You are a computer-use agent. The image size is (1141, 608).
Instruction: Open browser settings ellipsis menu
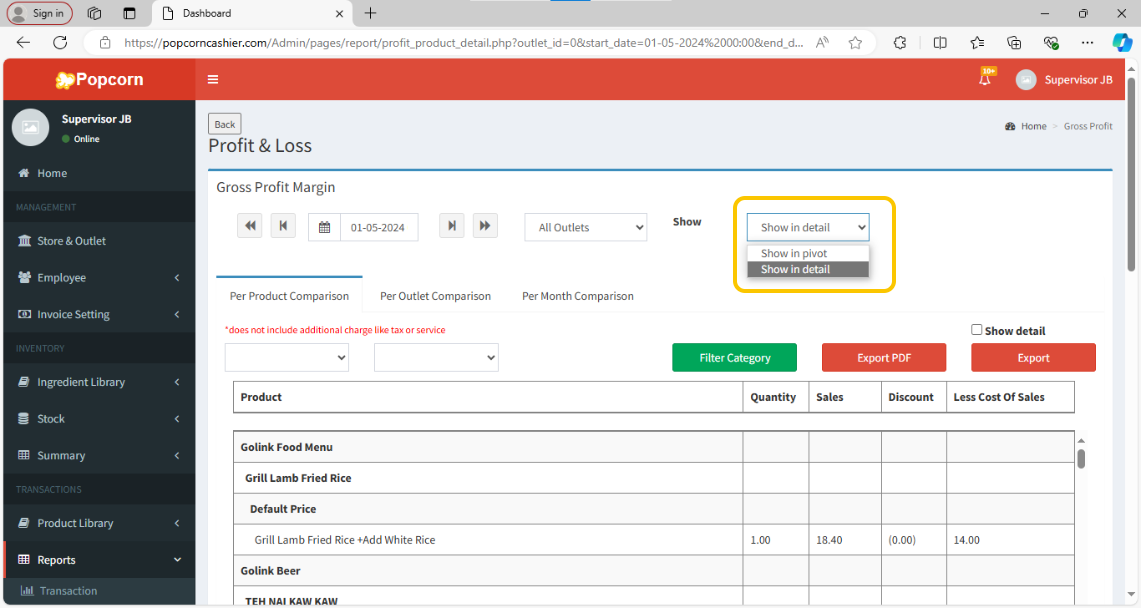tap(1087, 43)
